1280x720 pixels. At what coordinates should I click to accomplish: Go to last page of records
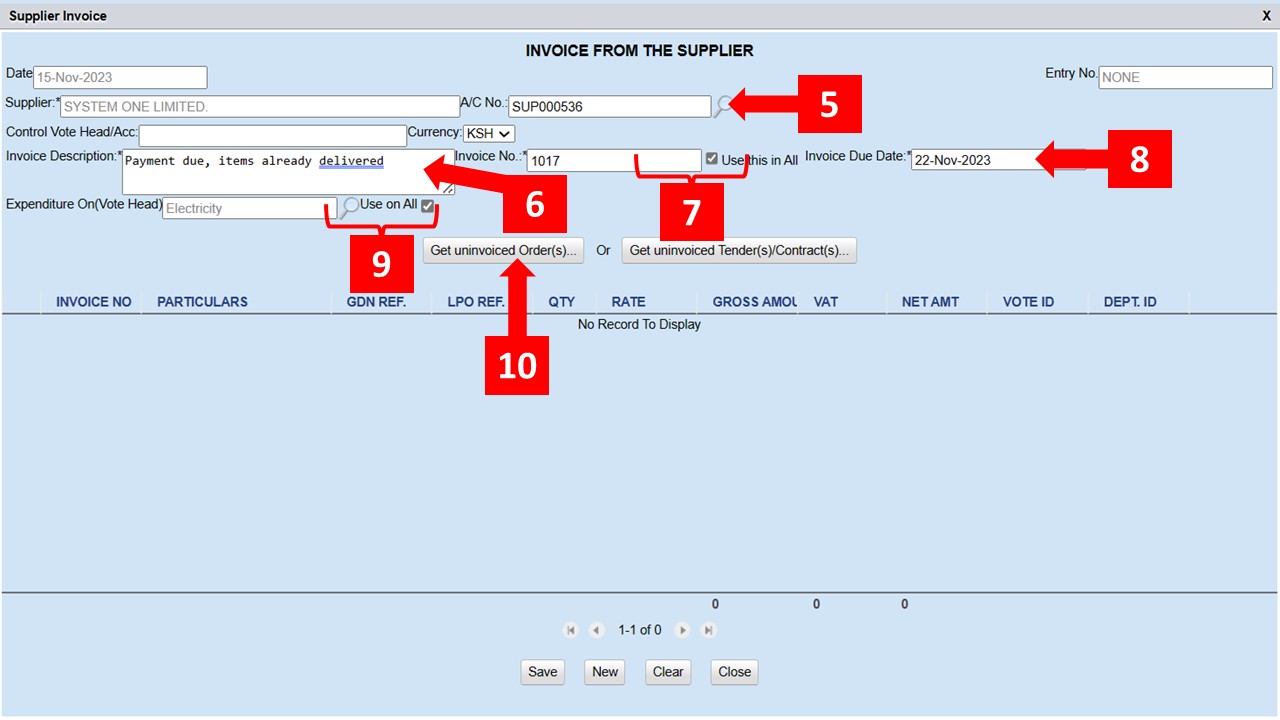click(x=709, y=630)
